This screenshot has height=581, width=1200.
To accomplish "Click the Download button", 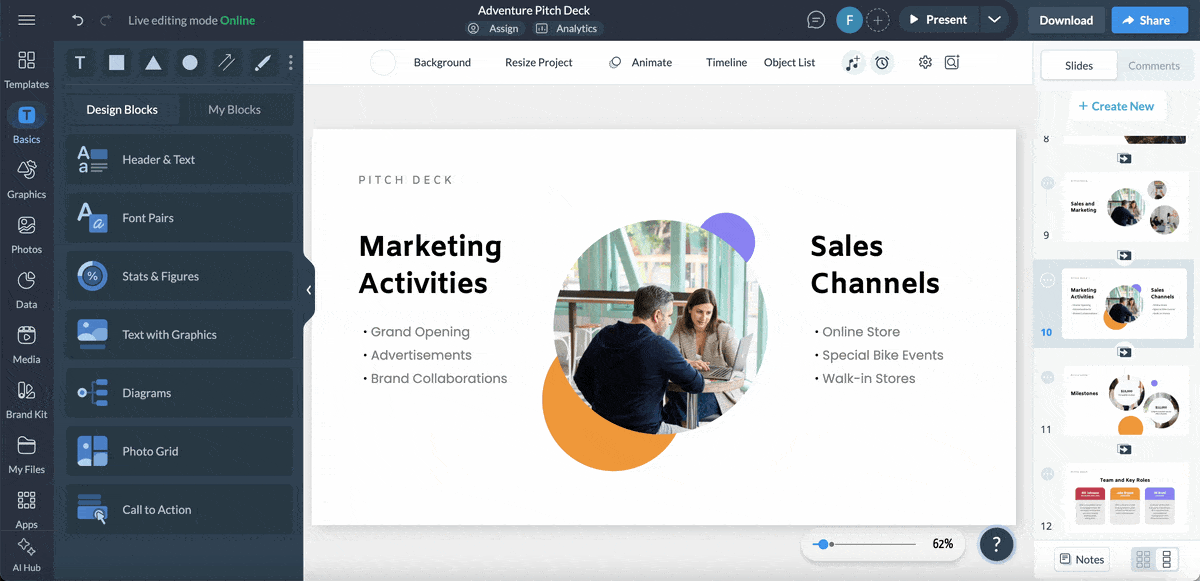I will tap(1065, 20).
